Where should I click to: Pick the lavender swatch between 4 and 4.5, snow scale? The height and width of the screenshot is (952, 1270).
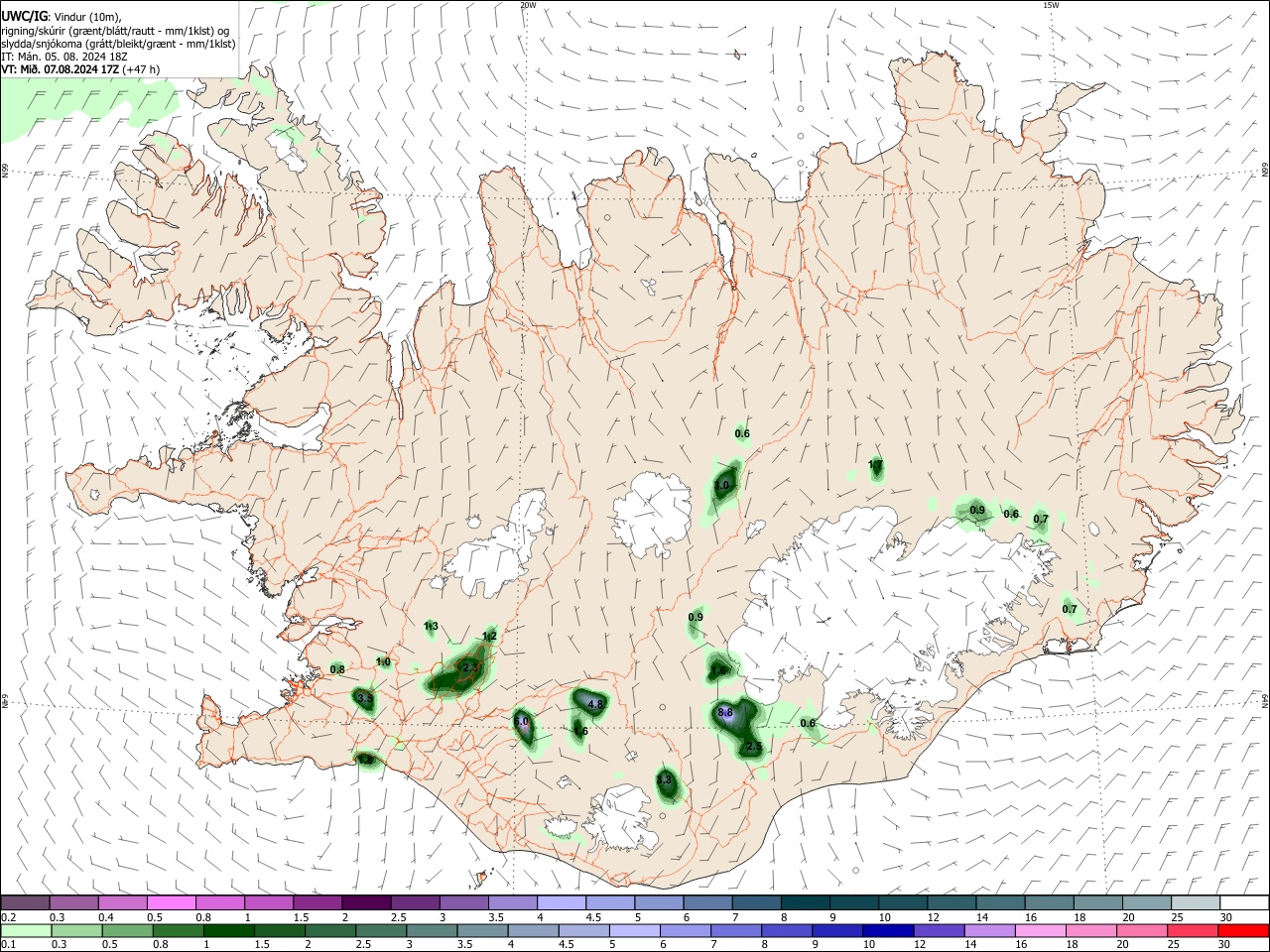point(562,903)
